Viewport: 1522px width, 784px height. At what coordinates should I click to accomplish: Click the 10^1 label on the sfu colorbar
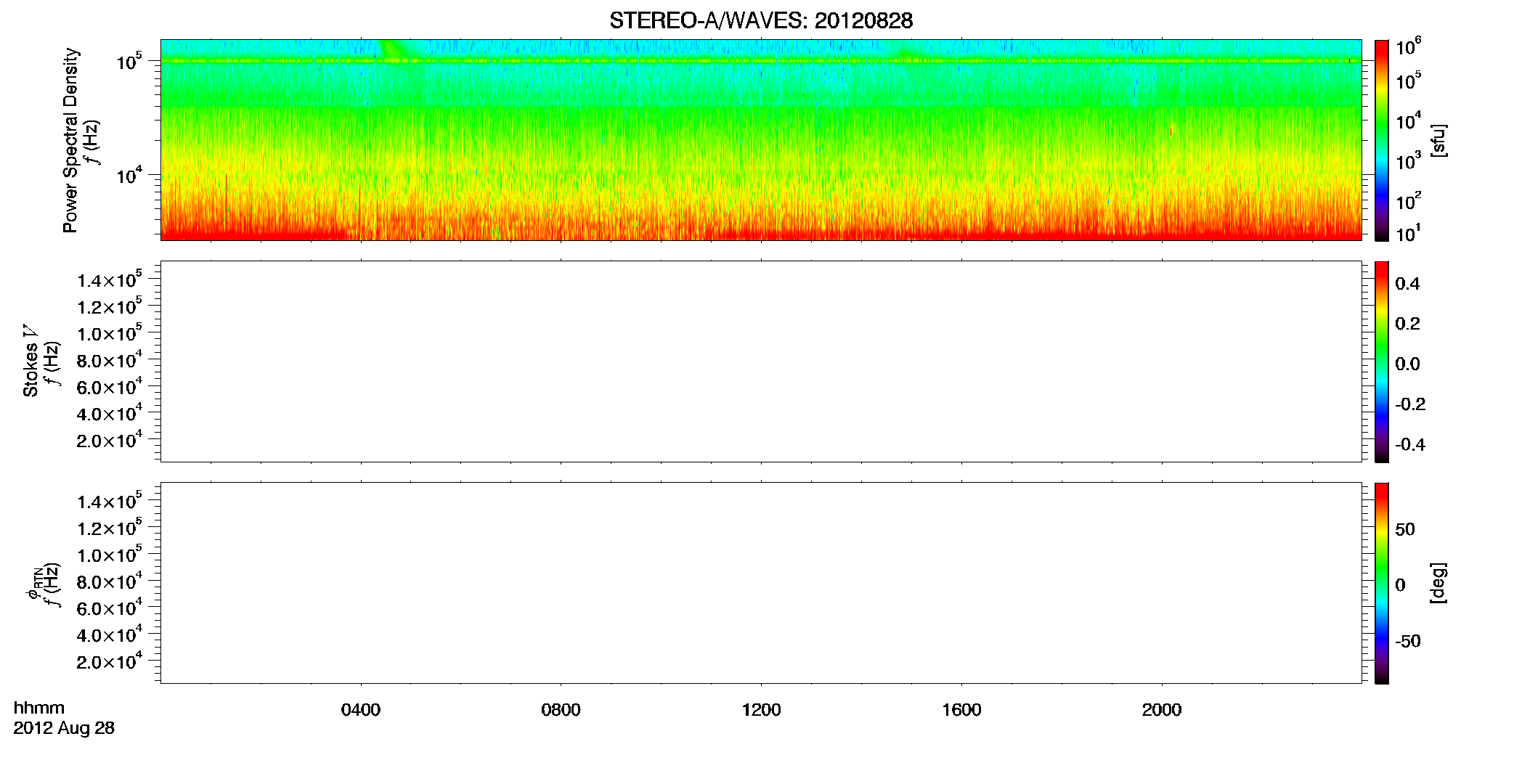point(1409,234)
